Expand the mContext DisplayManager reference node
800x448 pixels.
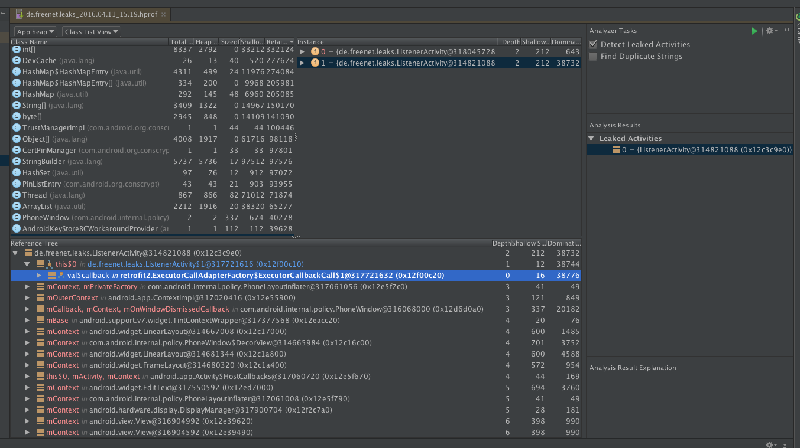point(27,410)
